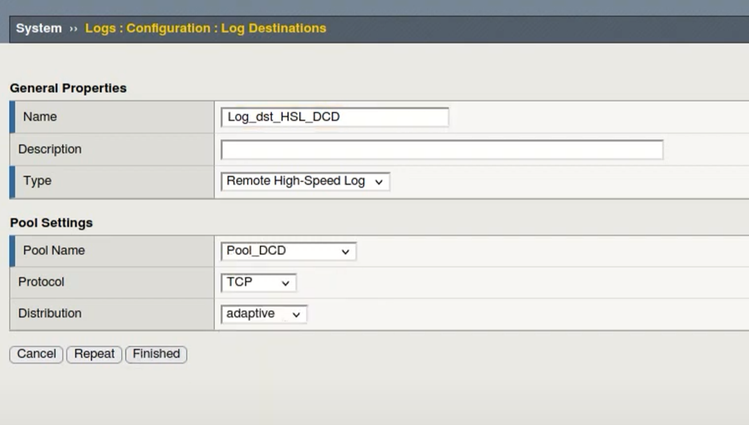Viewport: 749px width, 425px height.
Task: Open the Protocol dropdown set to TCP
Action: click(258, 283)
